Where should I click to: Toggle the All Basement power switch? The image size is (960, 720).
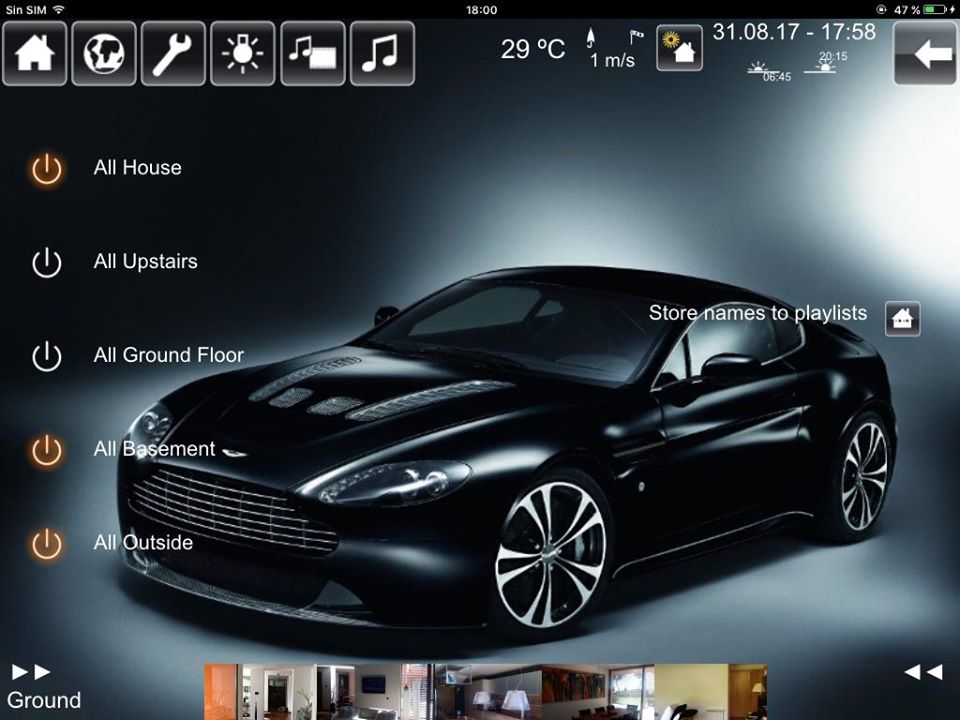[x=47, y=450]
